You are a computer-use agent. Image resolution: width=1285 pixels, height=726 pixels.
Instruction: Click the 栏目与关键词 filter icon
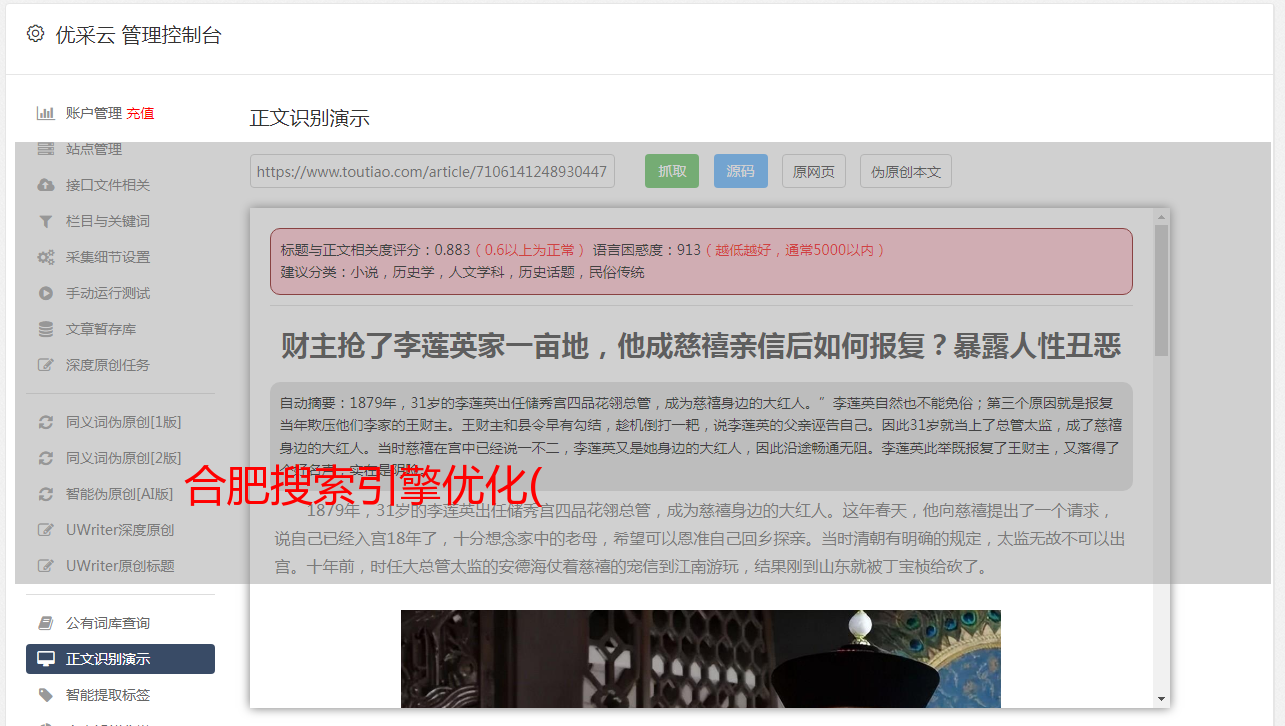(45, 221)
